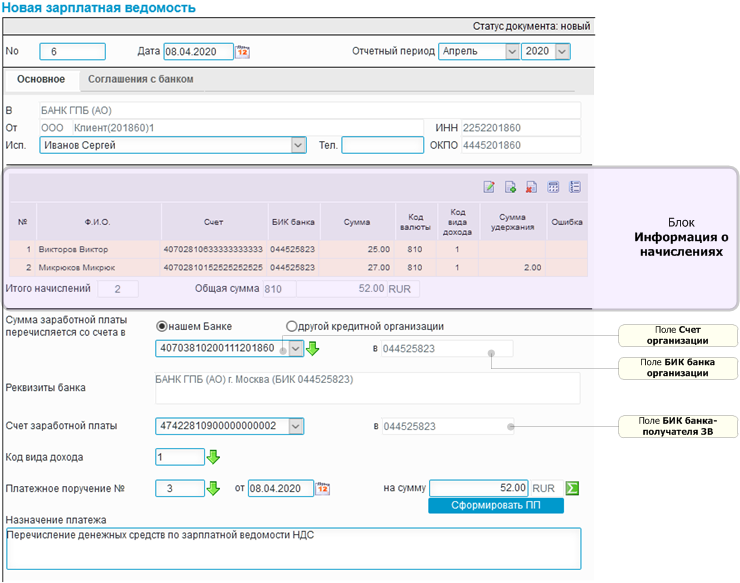Click the table view icon in accruals toolbar
The height and width of the screenshot is (583, 740).
[553, 187]
